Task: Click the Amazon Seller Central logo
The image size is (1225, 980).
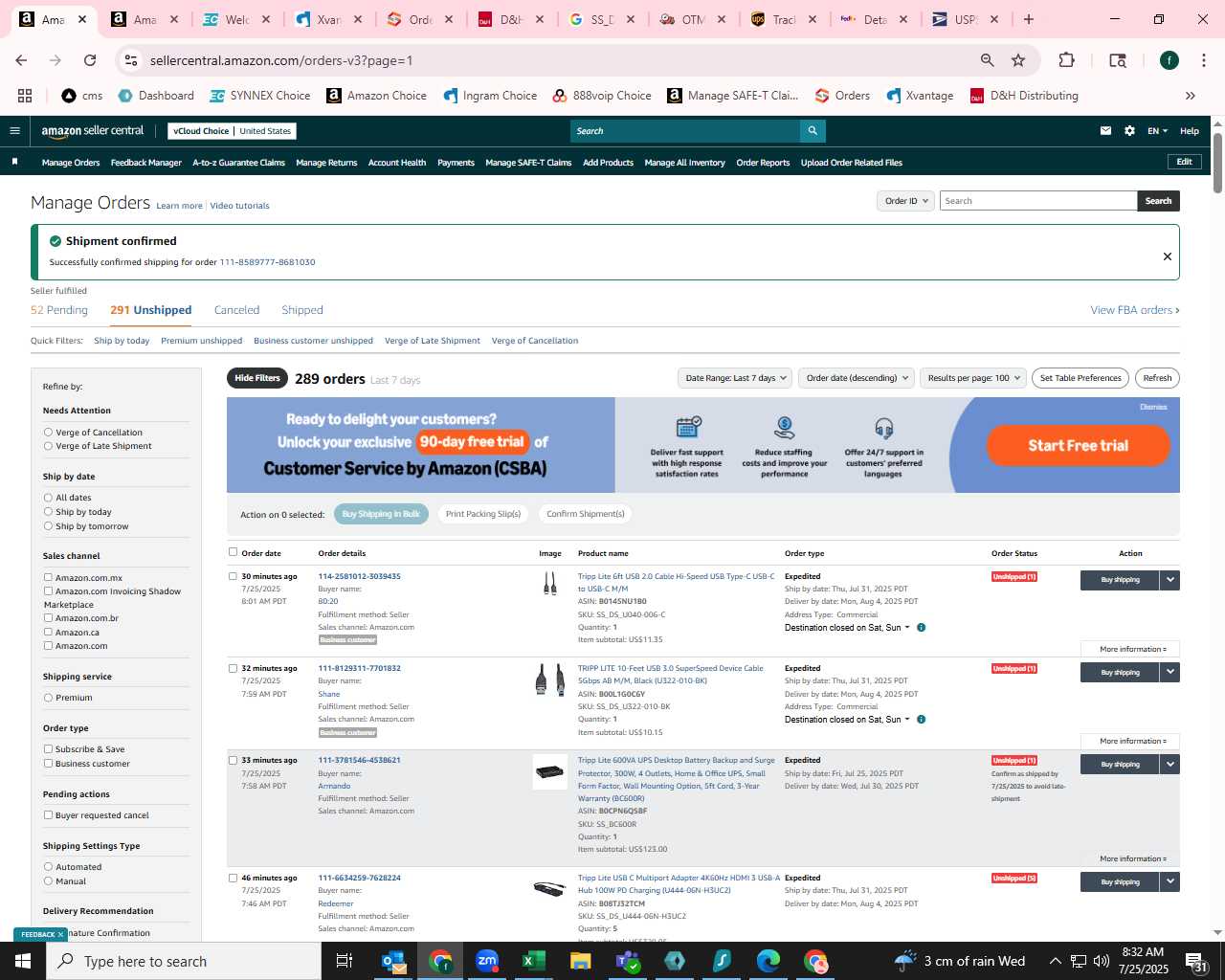Action: click(x=93, y=131)
